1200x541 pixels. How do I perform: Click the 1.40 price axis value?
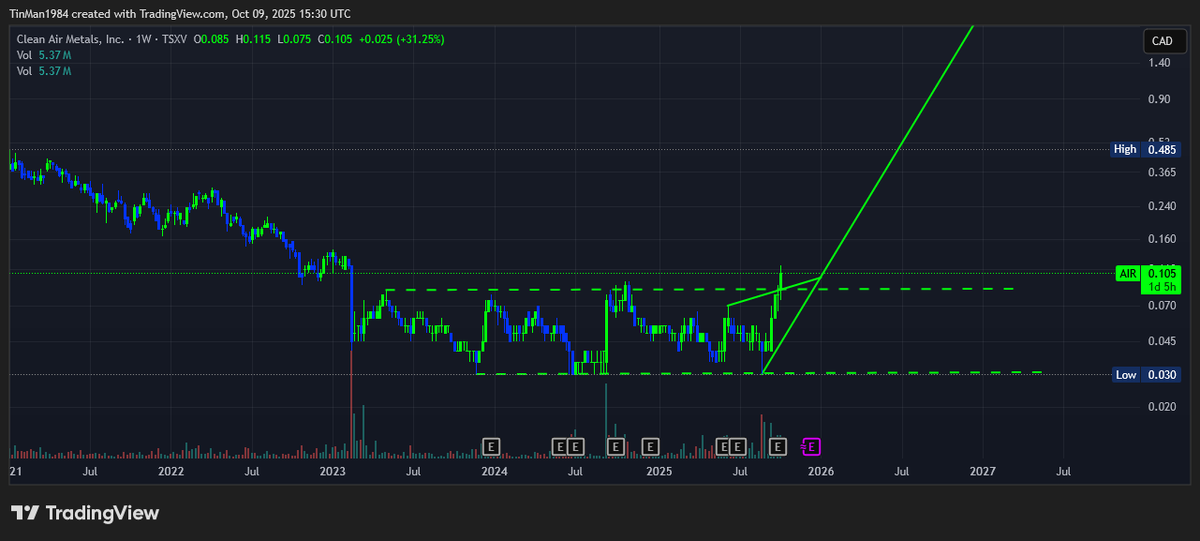(1160, 63)
